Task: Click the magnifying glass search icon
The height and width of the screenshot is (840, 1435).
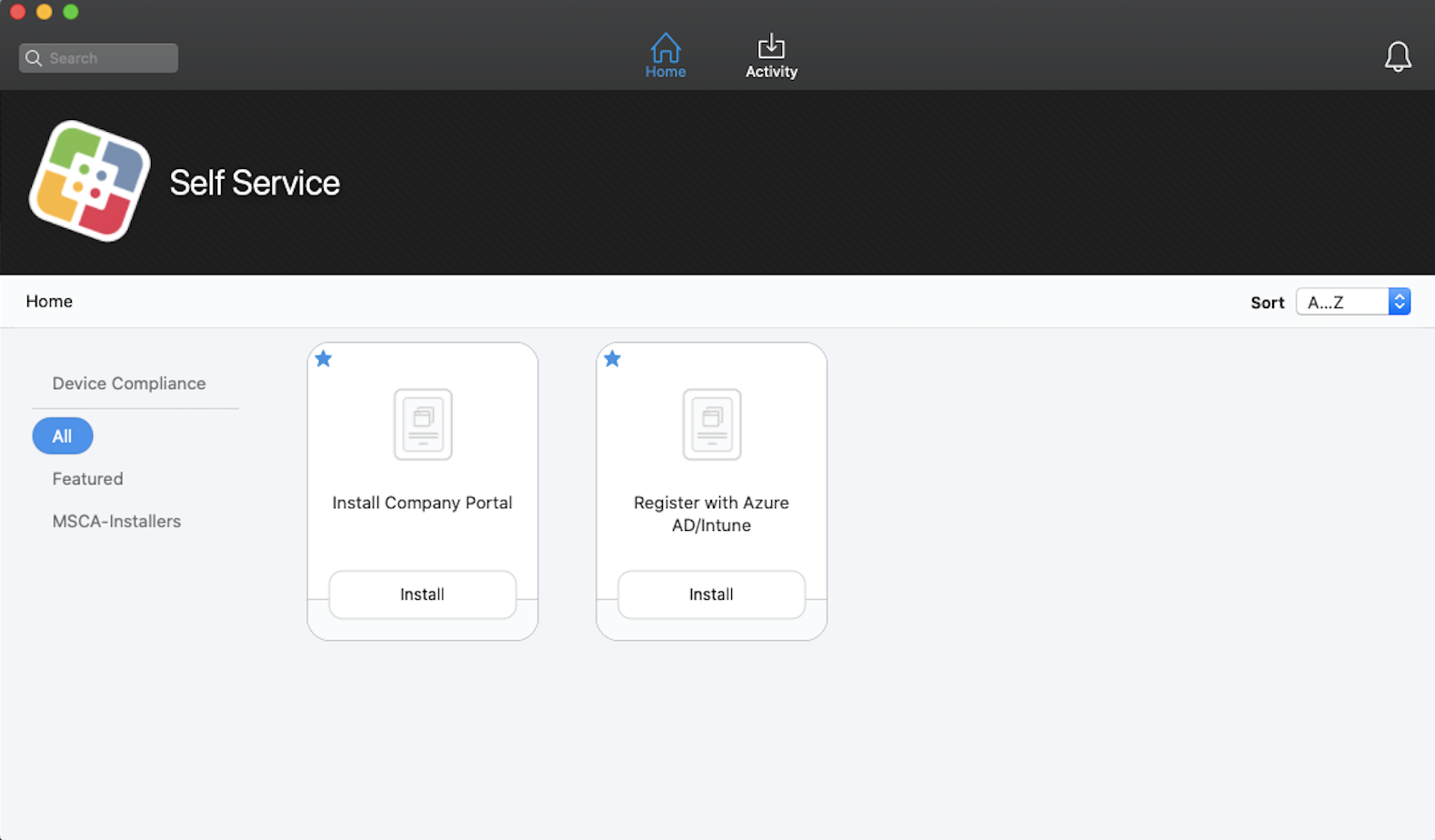Action: coord(34,58)
